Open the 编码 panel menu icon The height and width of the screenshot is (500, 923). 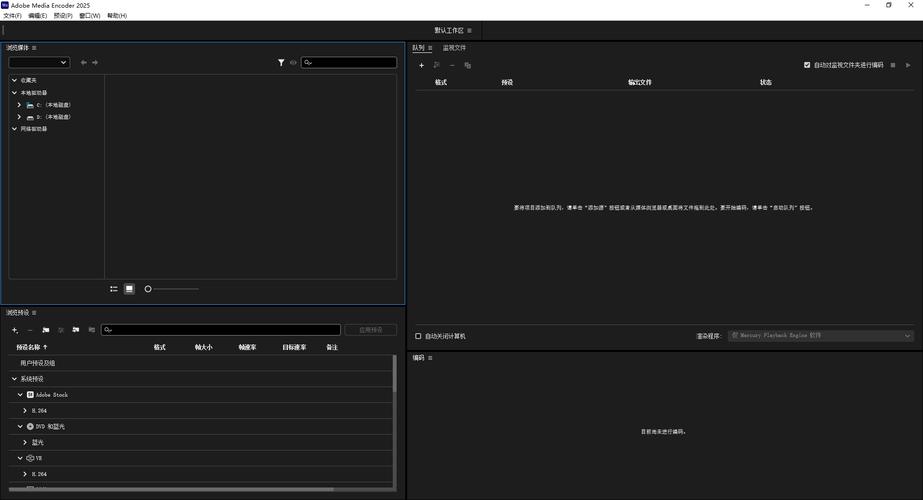430,358
